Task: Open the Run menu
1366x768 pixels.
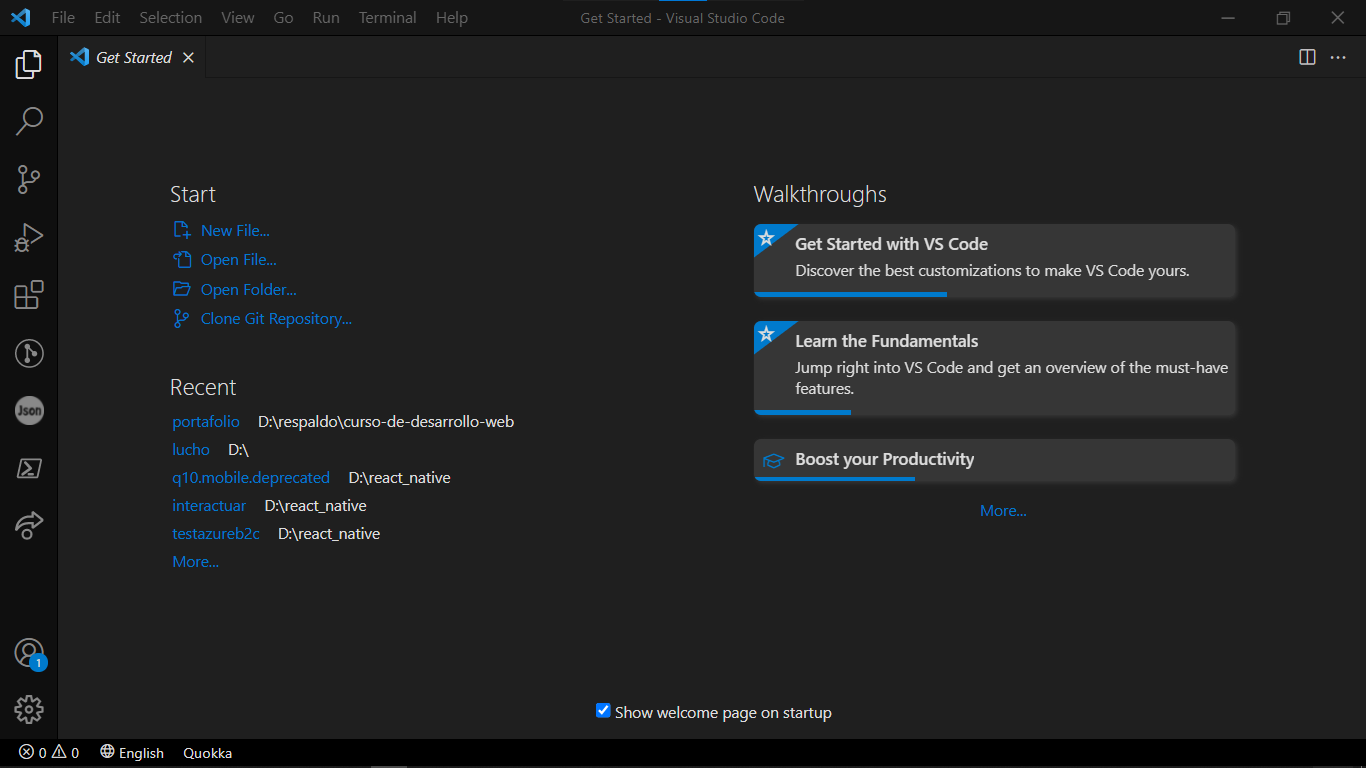Action: [x=326, y=18]
